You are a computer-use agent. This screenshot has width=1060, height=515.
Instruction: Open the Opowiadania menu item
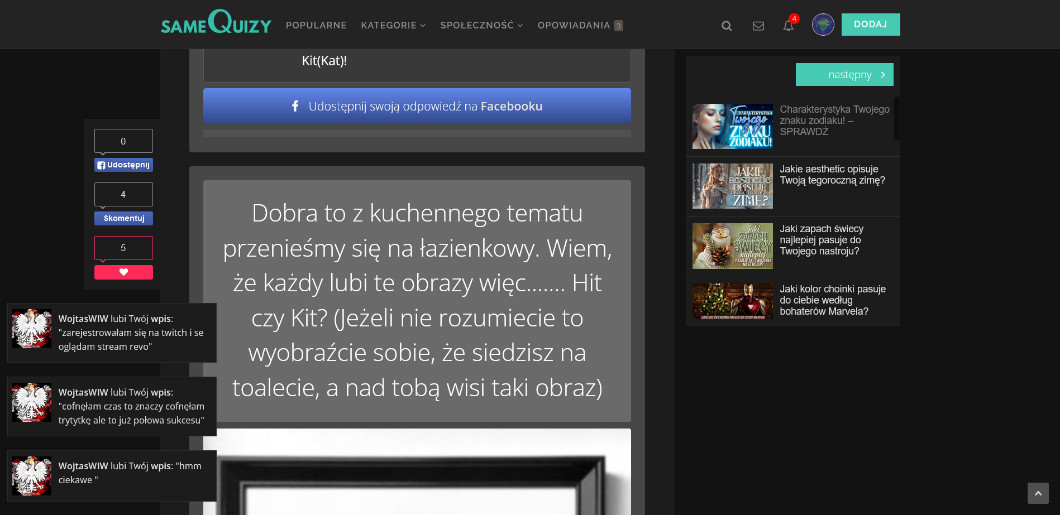click(580, 25)
